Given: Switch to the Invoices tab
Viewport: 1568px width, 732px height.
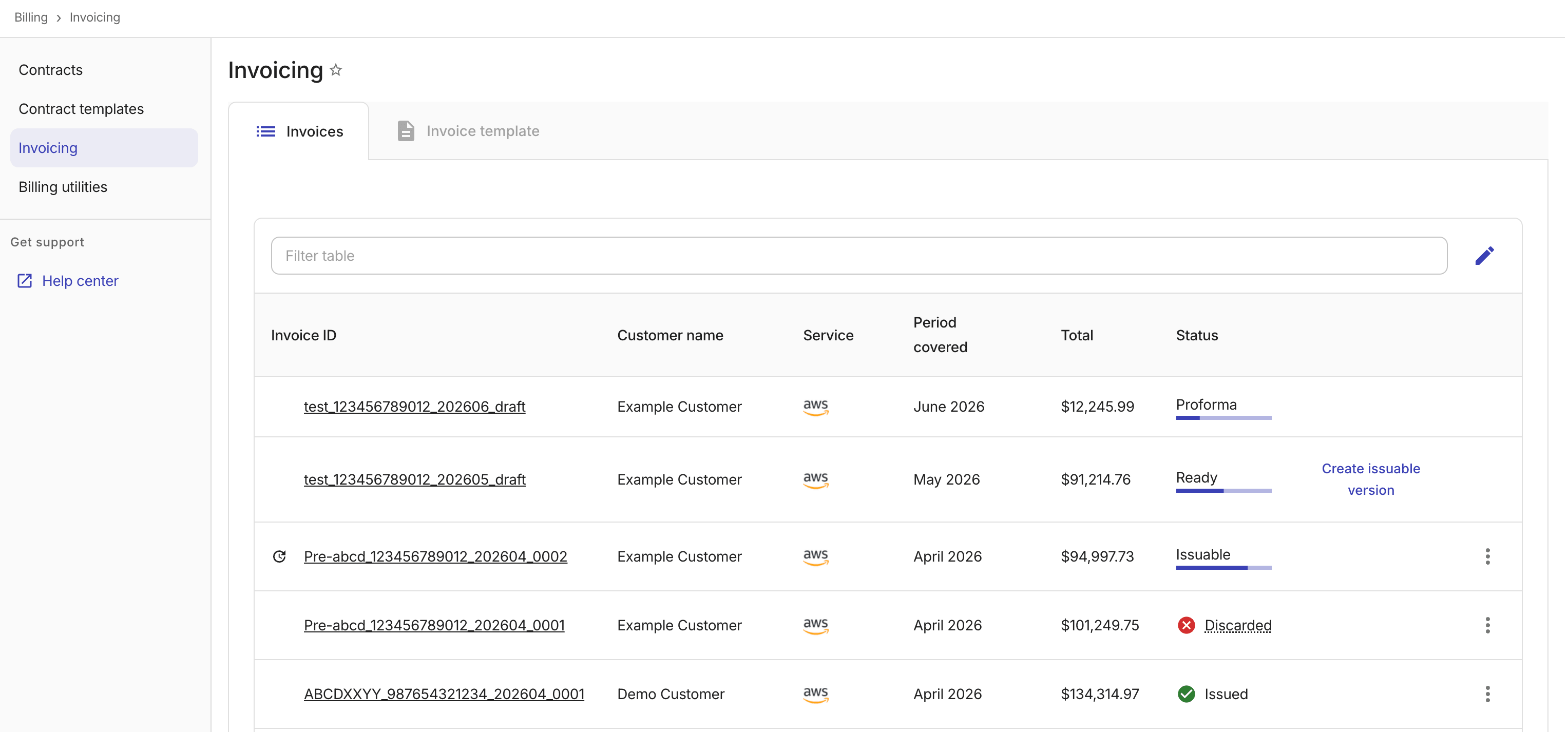Looking at the screenshot, I should click(298, 131).
